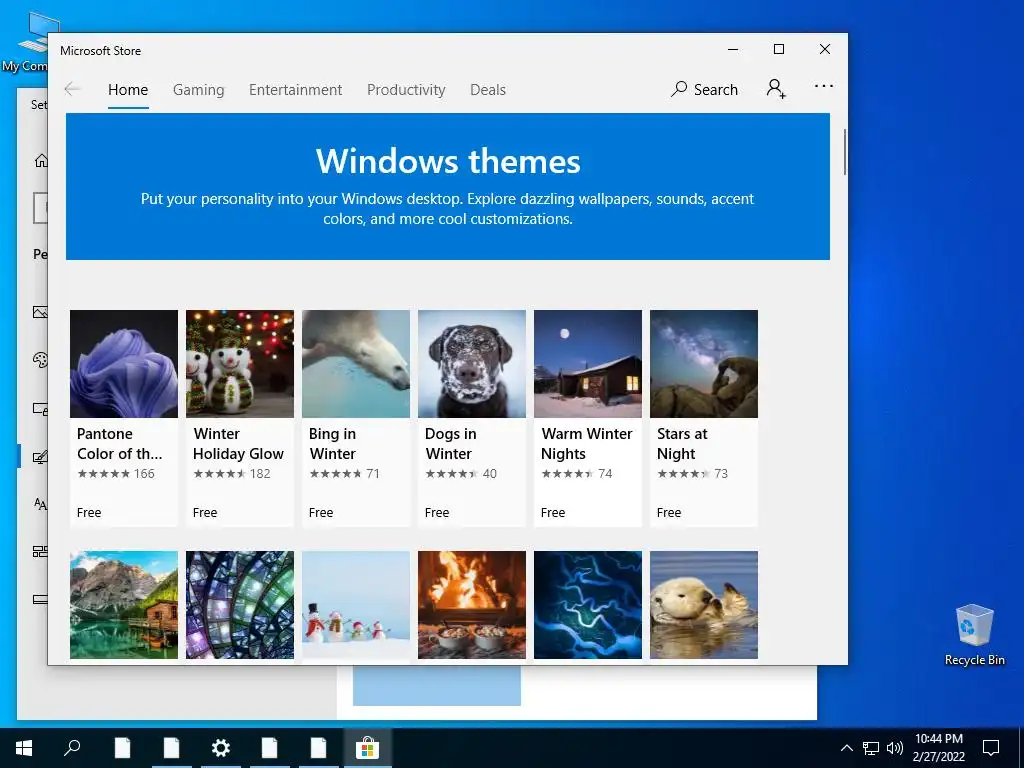
Task: Open the Productivity tab
Action: 406,89
